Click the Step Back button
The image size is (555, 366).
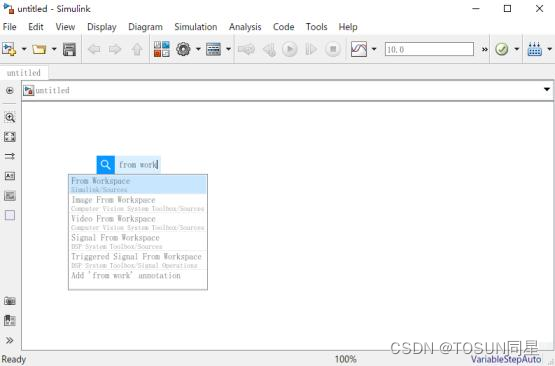[269, 49]
